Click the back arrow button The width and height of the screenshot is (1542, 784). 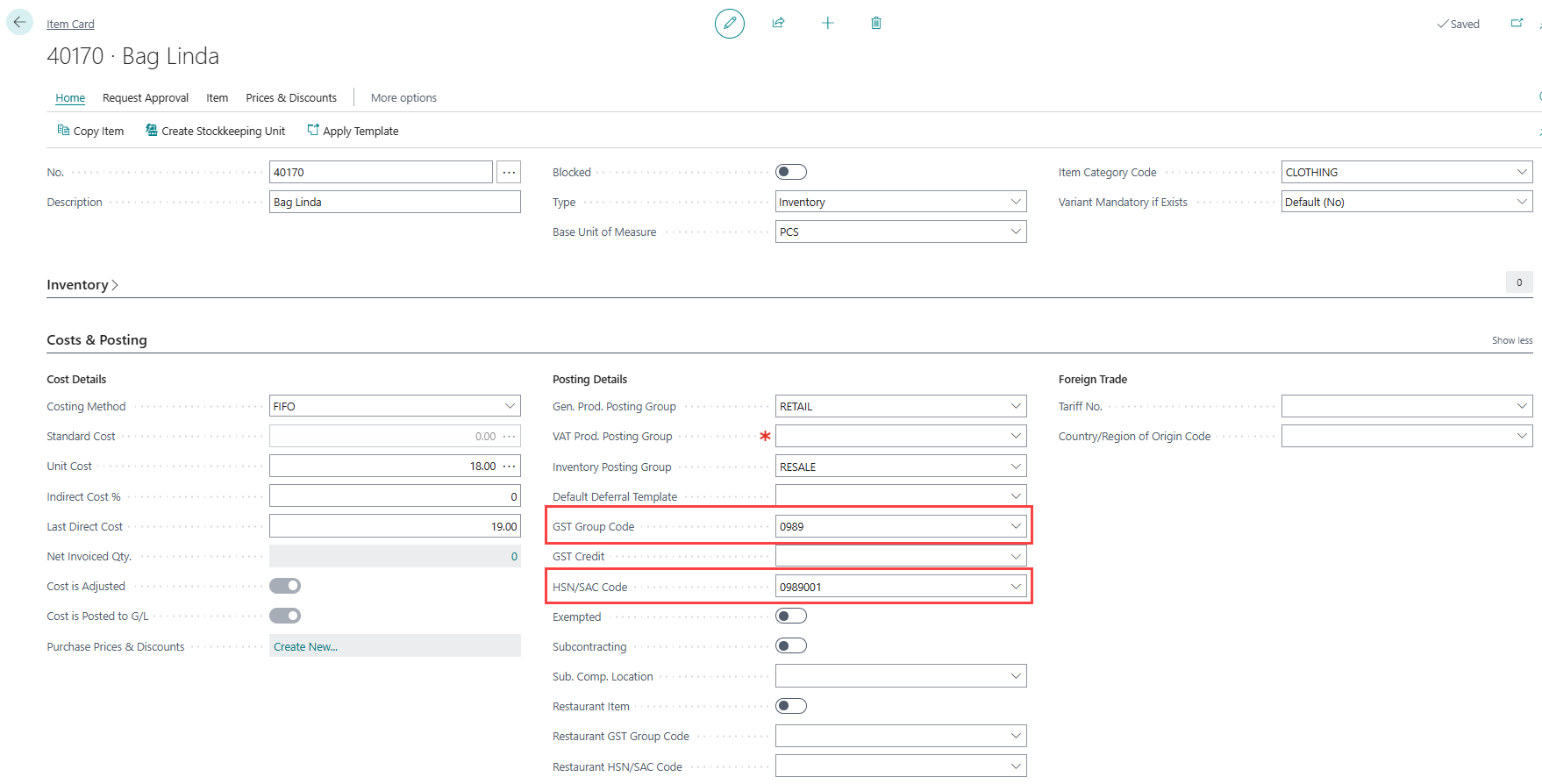tap(19, 23)
